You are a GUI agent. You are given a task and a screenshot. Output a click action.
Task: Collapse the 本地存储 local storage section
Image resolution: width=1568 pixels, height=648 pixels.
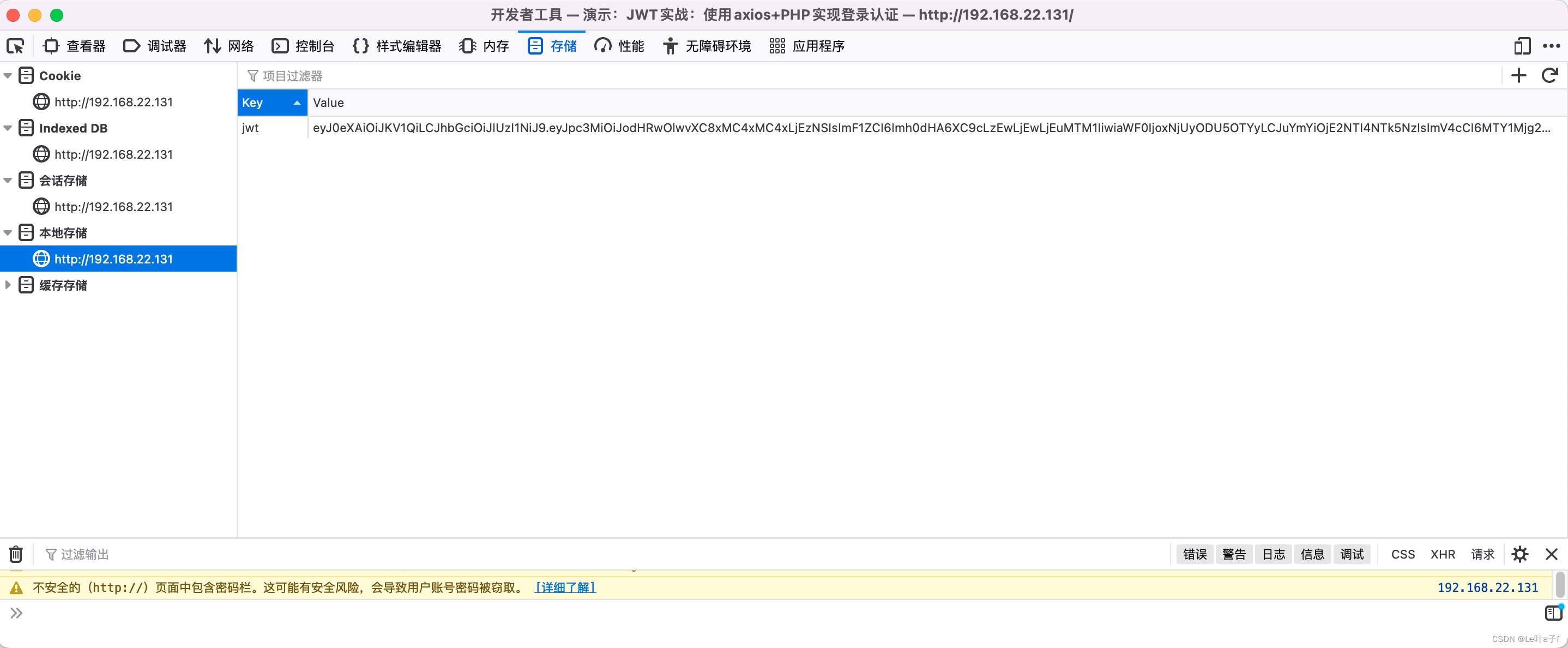8,233
